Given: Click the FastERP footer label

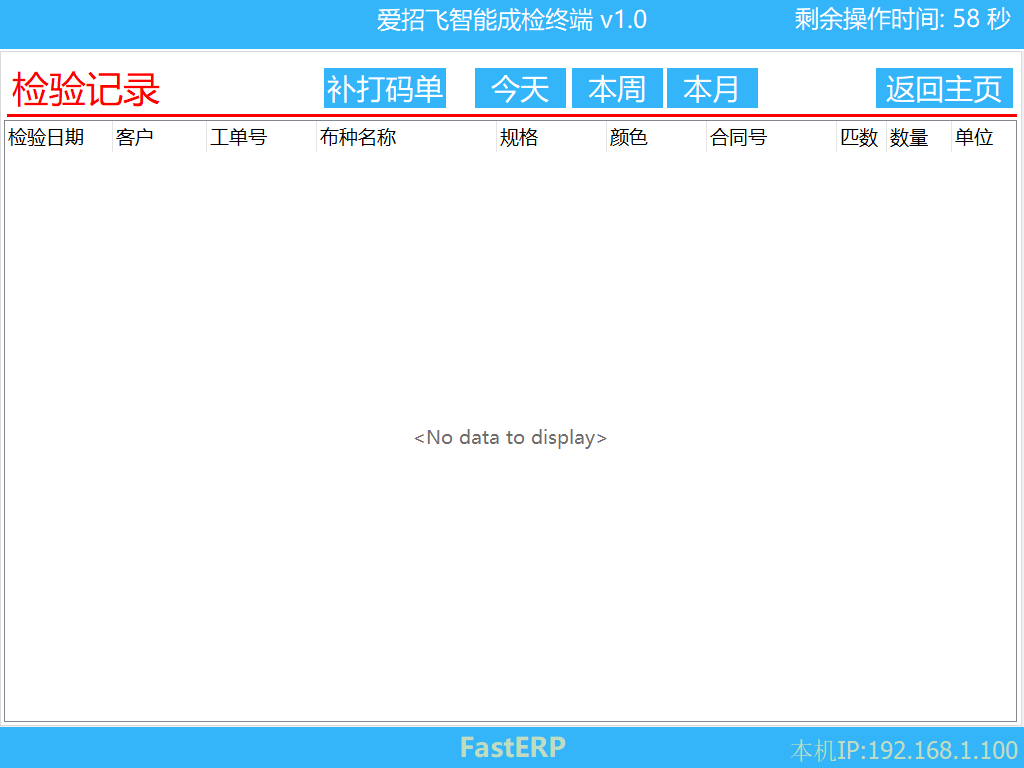Looking at the screenshot, I should (513, 748).
